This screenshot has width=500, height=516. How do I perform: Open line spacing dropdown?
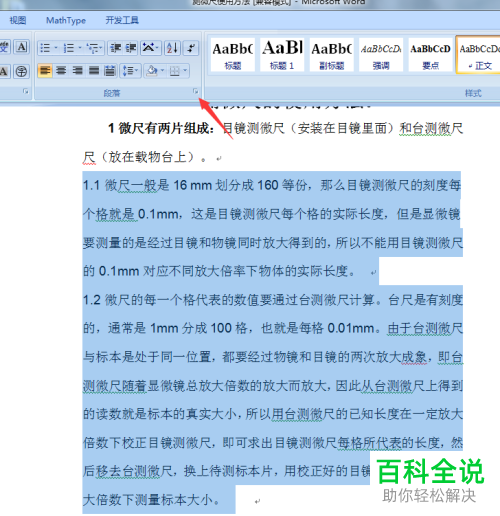click(130, 71)
